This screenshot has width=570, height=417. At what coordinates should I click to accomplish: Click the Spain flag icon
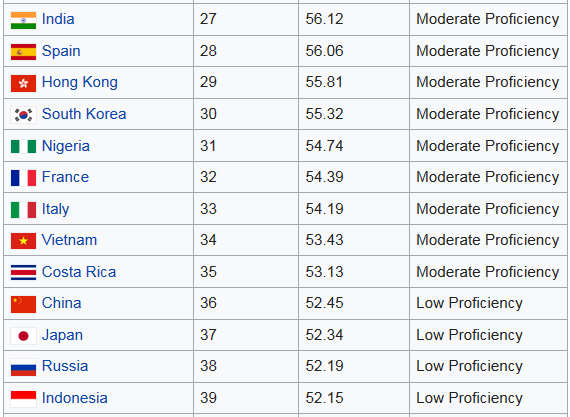click(23, 52)
